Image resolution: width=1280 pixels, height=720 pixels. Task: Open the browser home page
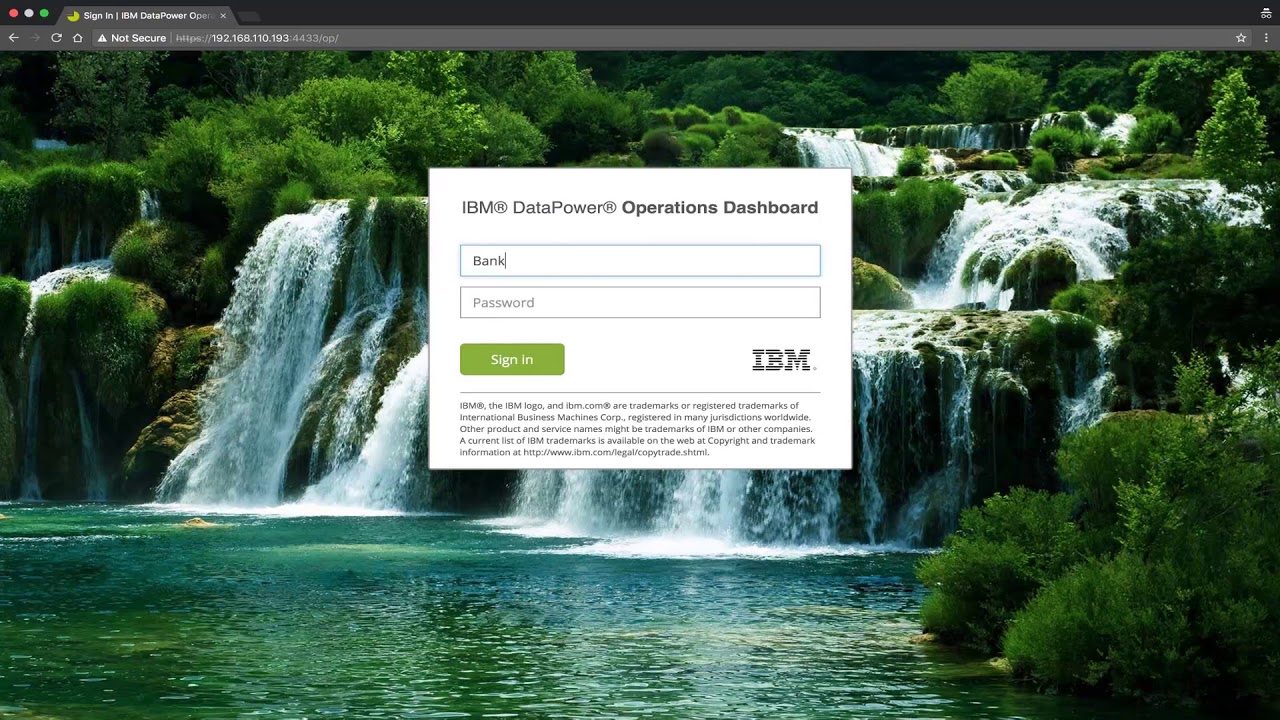77,38
